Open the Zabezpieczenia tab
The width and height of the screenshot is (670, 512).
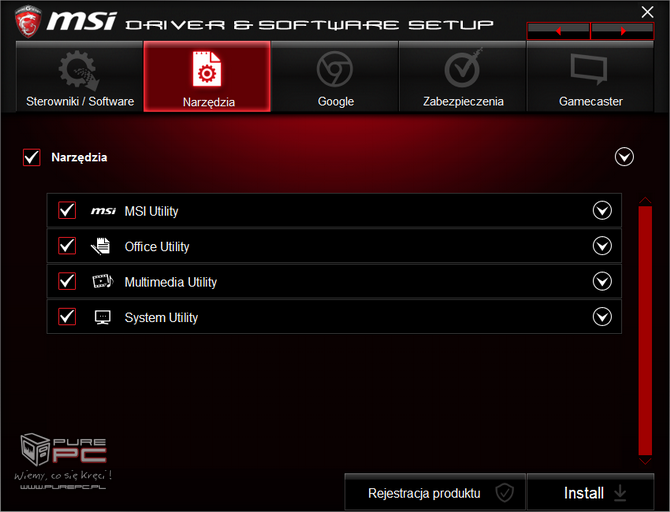462,77
